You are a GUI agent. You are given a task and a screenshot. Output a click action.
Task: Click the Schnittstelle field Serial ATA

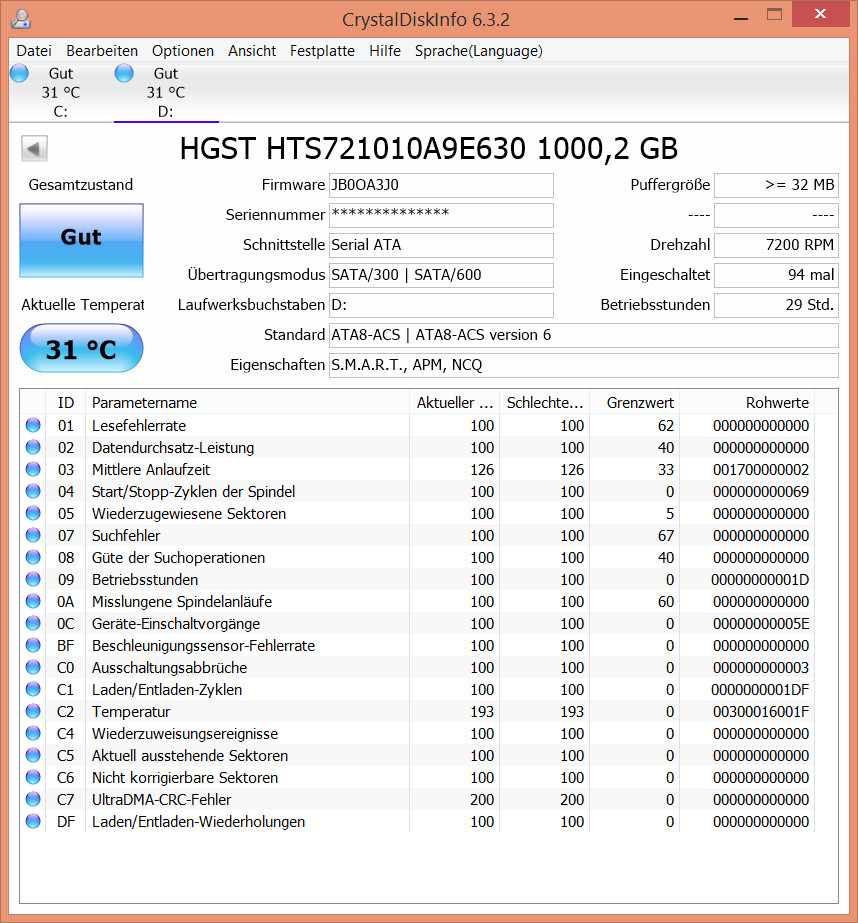441,245
